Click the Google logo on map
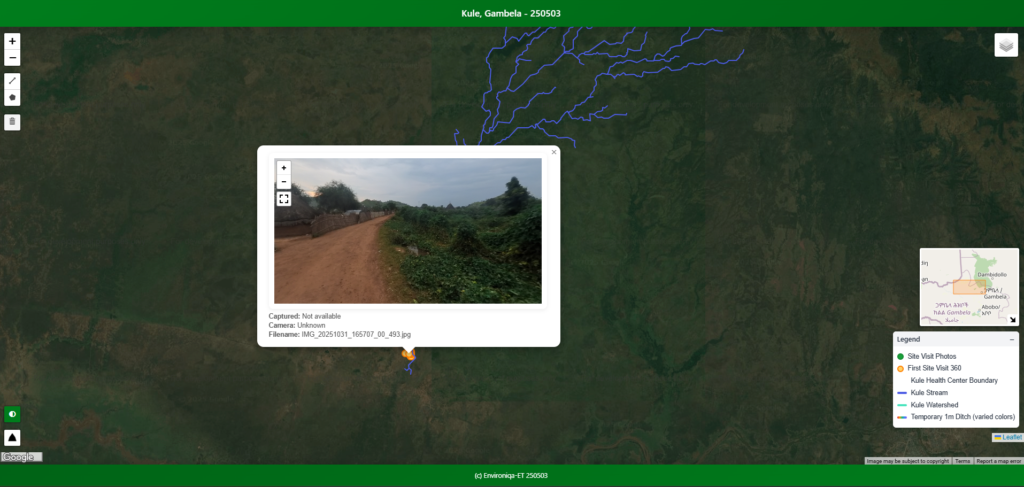Image resolution: width=1024 pixels, height=487 pixels. pos(21,456)
